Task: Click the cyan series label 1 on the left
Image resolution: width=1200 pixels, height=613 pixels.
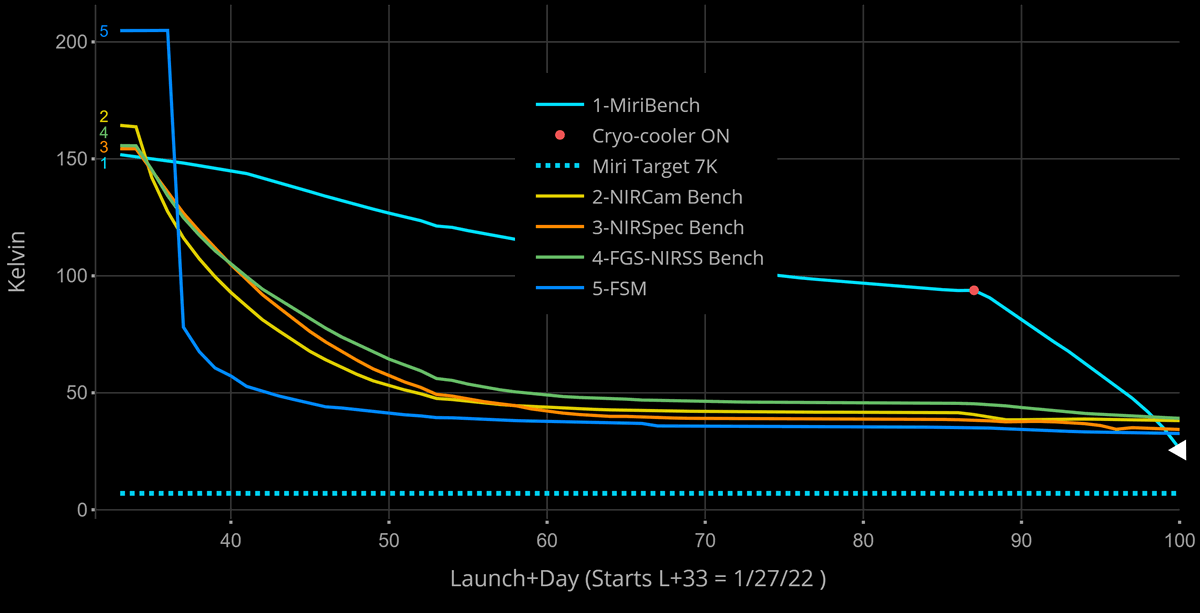Action: [x=104, y=163]
